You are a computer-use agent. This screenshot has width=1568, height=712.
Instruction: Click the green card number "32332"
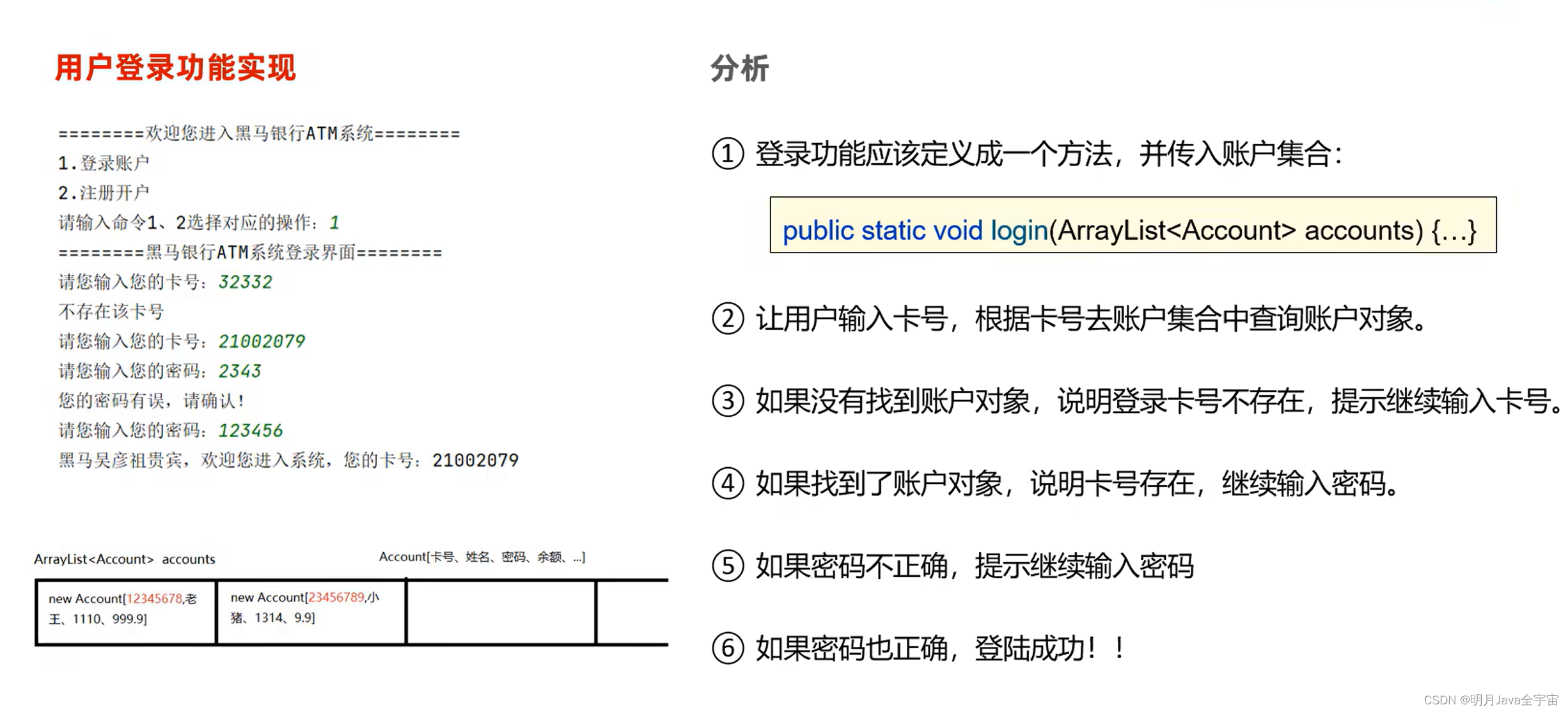click(x=246, y=282)
